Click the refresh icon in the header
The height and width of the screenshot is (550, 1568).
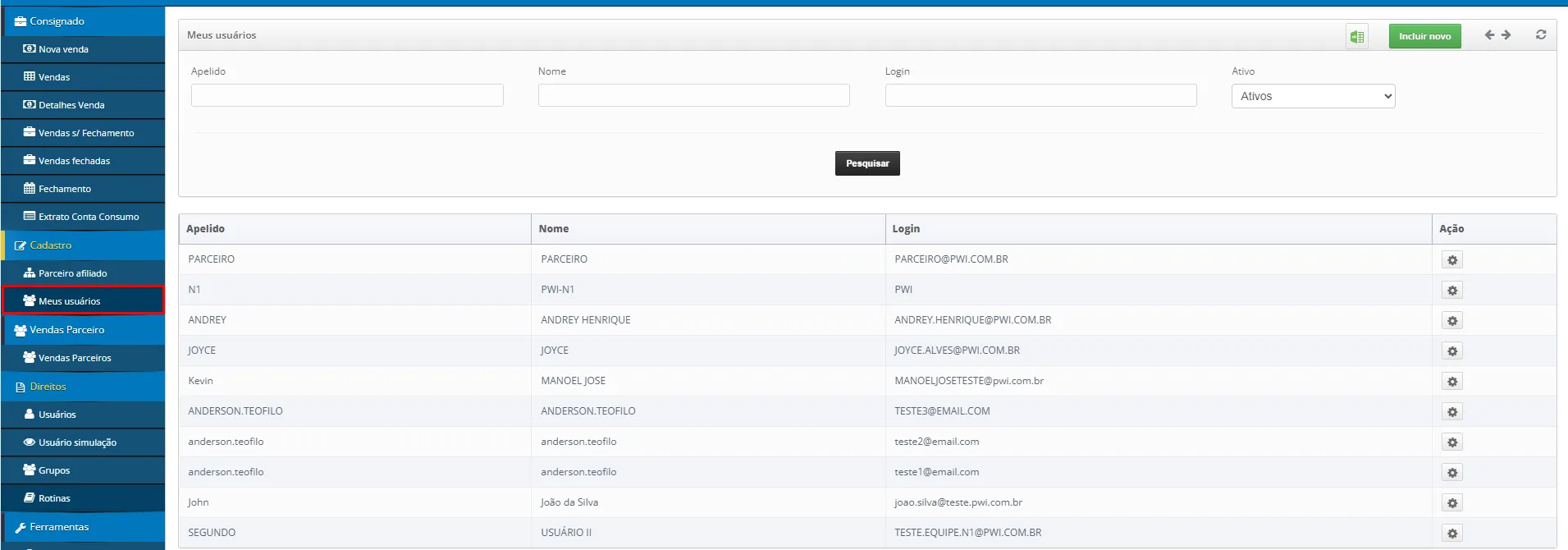1540,35
